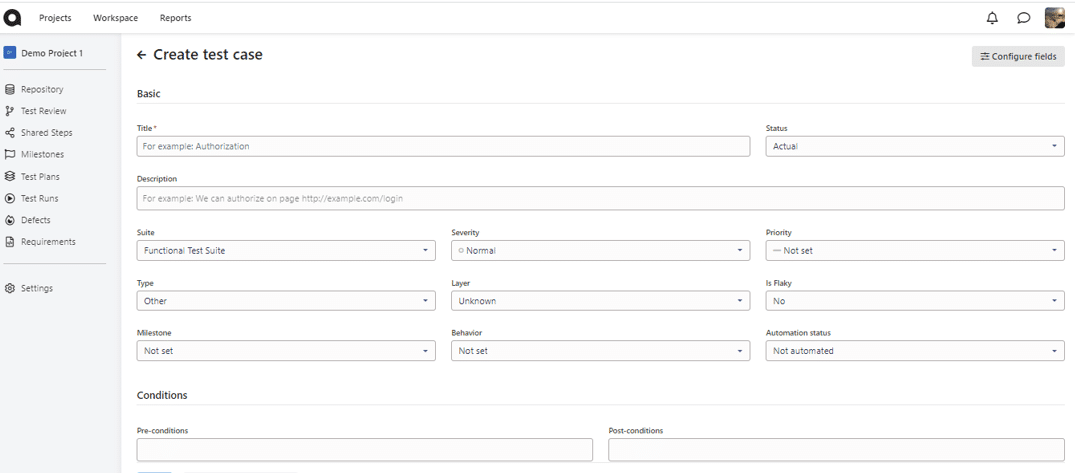Open the Severity dropdown
This screenshot has height=473, width=1075.
pos(600,251)
